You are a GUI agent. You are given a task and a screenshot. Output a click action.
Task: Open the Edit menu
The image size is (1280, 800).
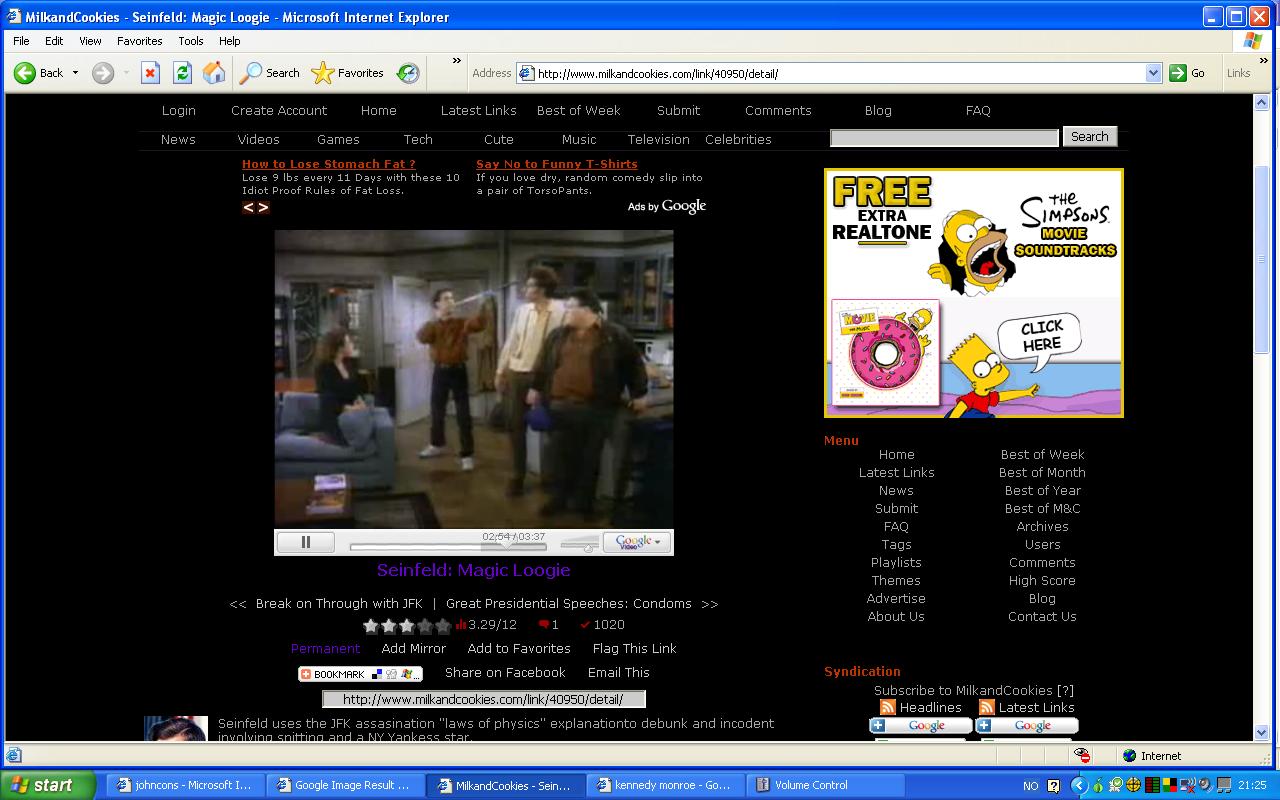[54, 41]
